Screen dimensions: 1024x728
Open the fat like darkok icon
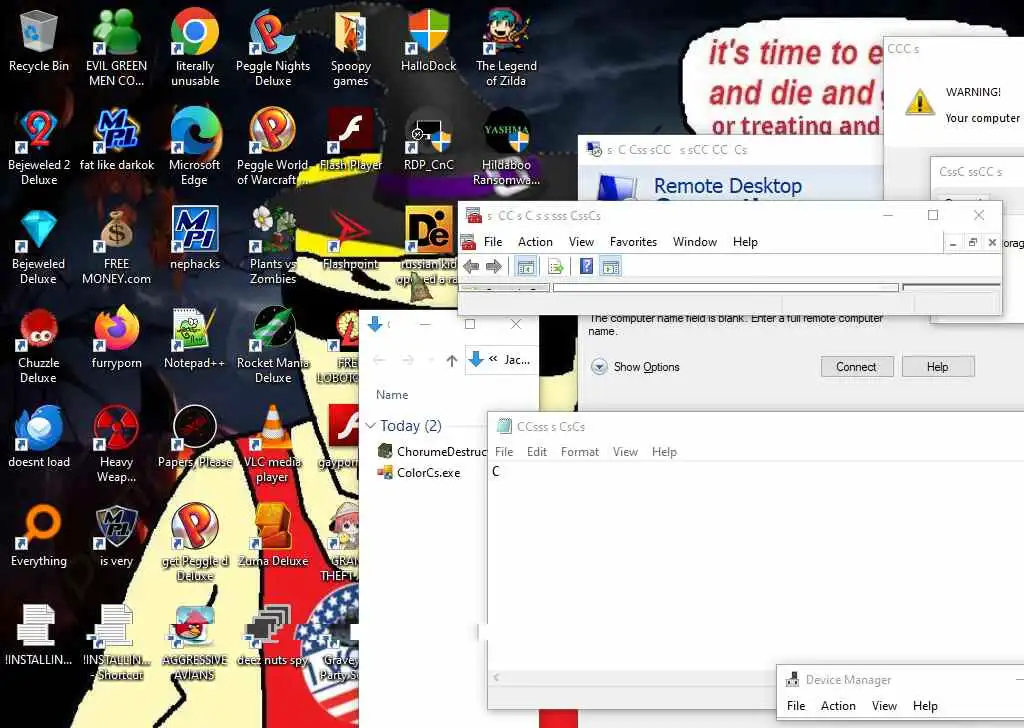(117, 140)
